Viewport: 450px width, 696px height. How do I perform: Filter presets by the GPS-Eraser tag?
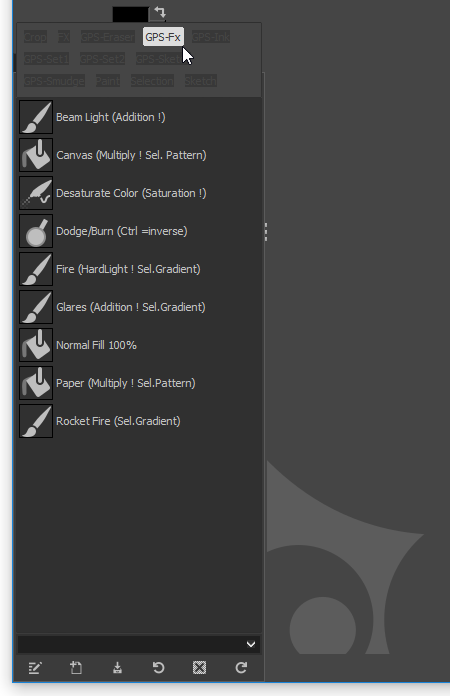(x=107, y=37)
